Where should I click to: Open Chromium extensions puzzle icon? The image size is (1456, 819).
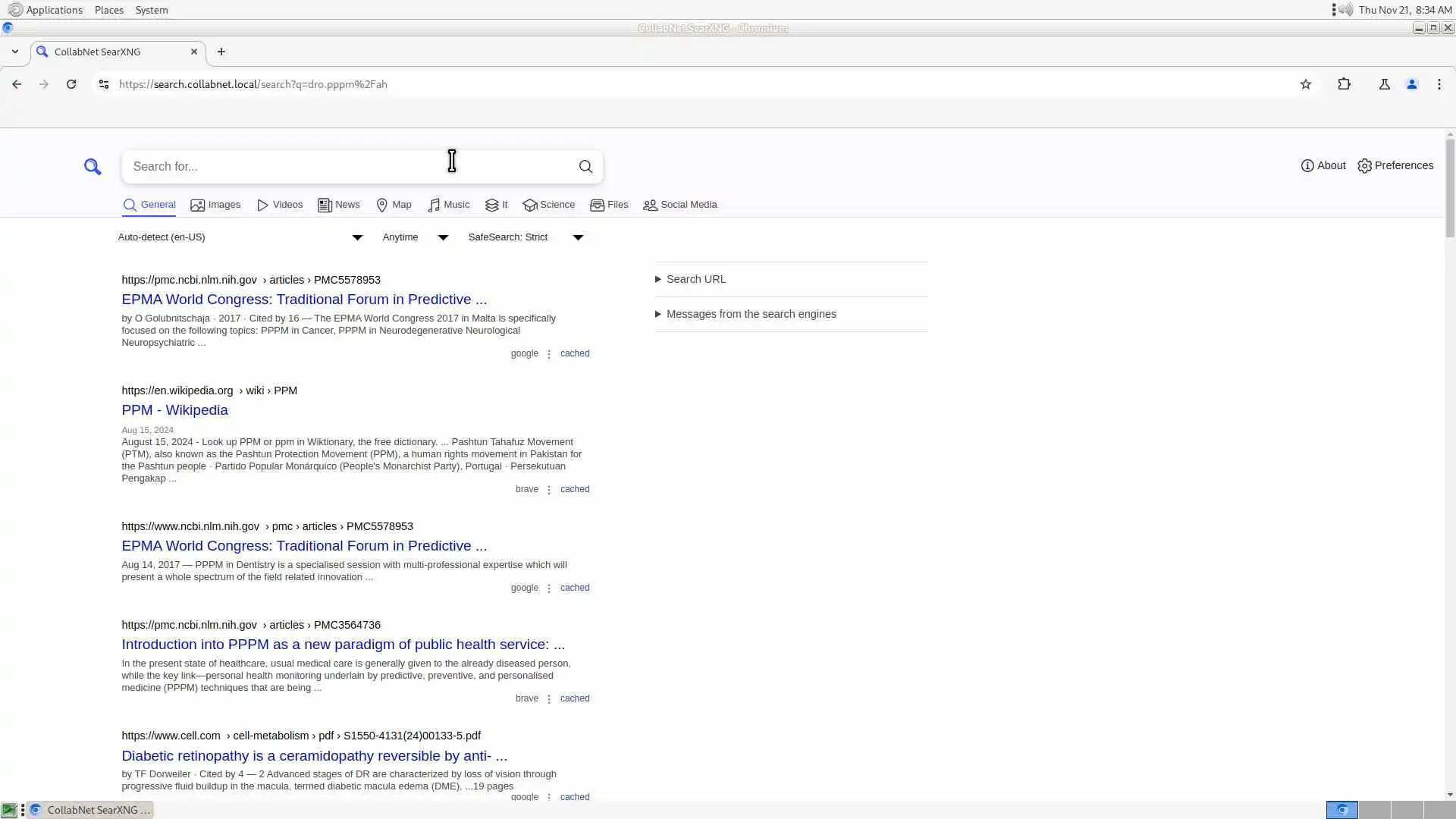[1344, 84]
